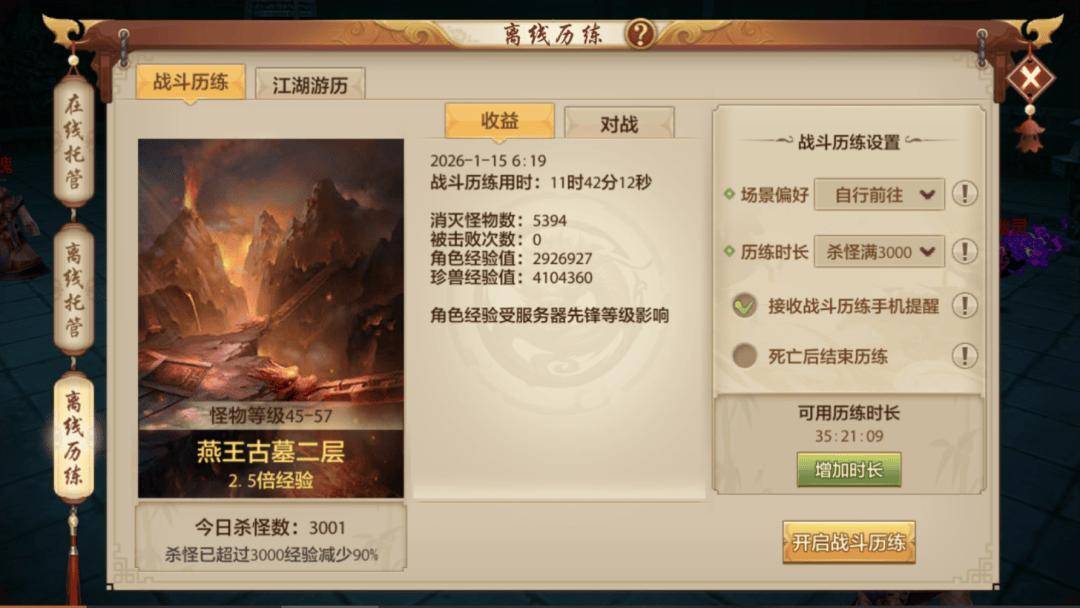The height and width of the screenshot is (608, 1080).
Task: Expand the 历练时长 杀怪满3000 dropdown
Action: pyautogui.click(x=879, y=252)
